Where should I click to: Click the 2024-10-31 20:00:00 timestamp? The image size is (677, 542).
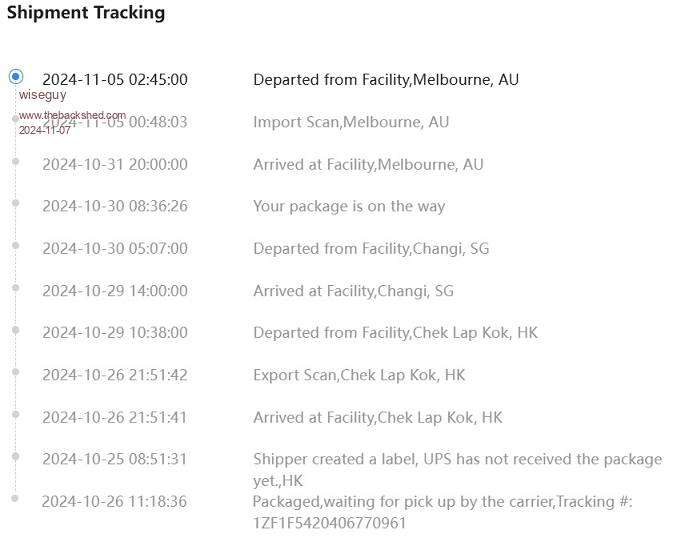tap(115, 164)
